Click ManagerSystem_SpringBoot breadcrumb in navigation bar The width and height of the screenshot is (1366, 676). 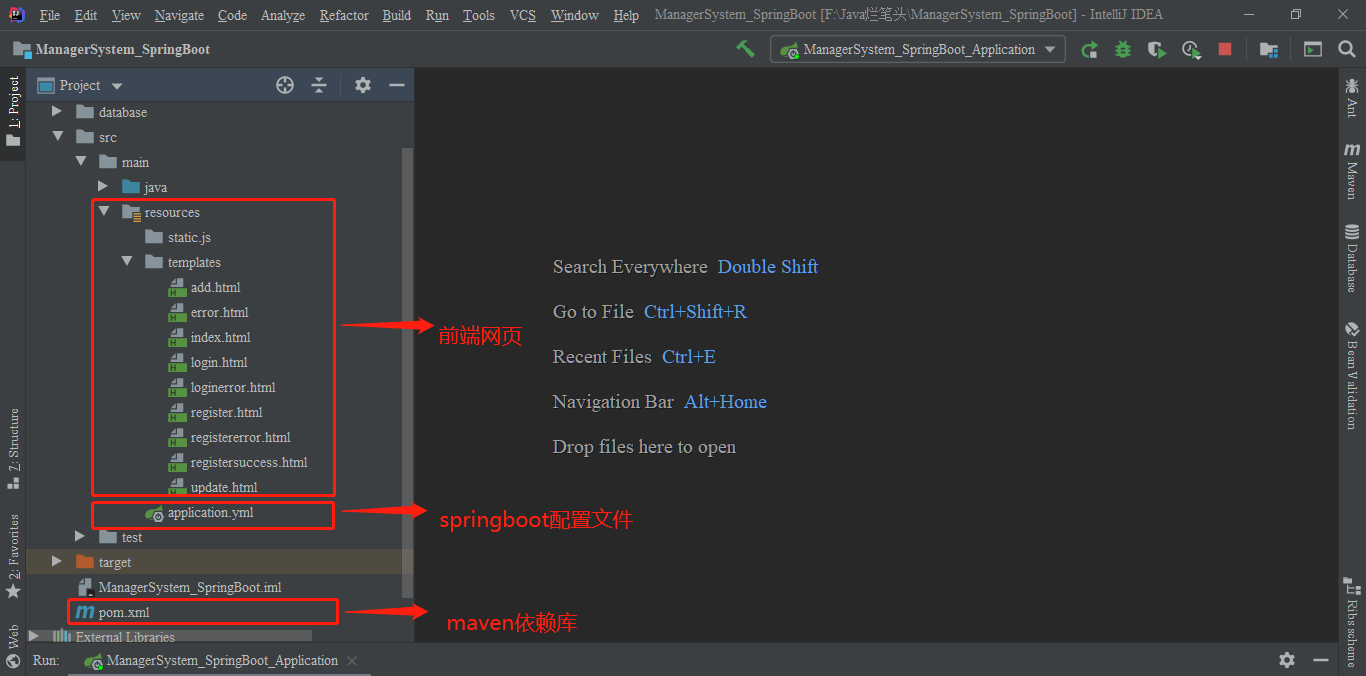coord(112,49)
